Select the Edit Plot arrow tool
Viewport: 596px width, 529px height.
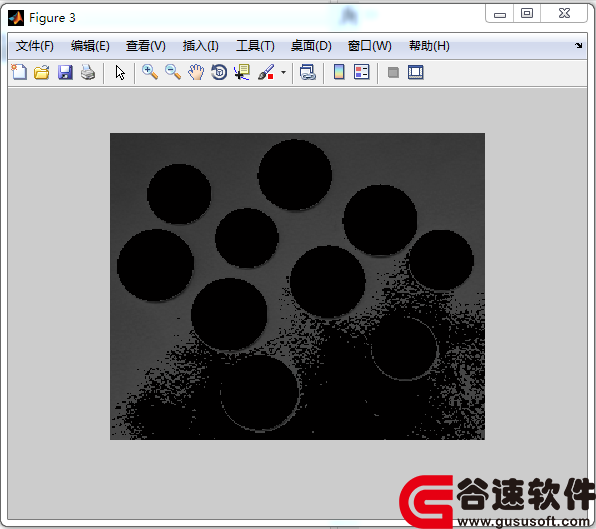point(120,72)
